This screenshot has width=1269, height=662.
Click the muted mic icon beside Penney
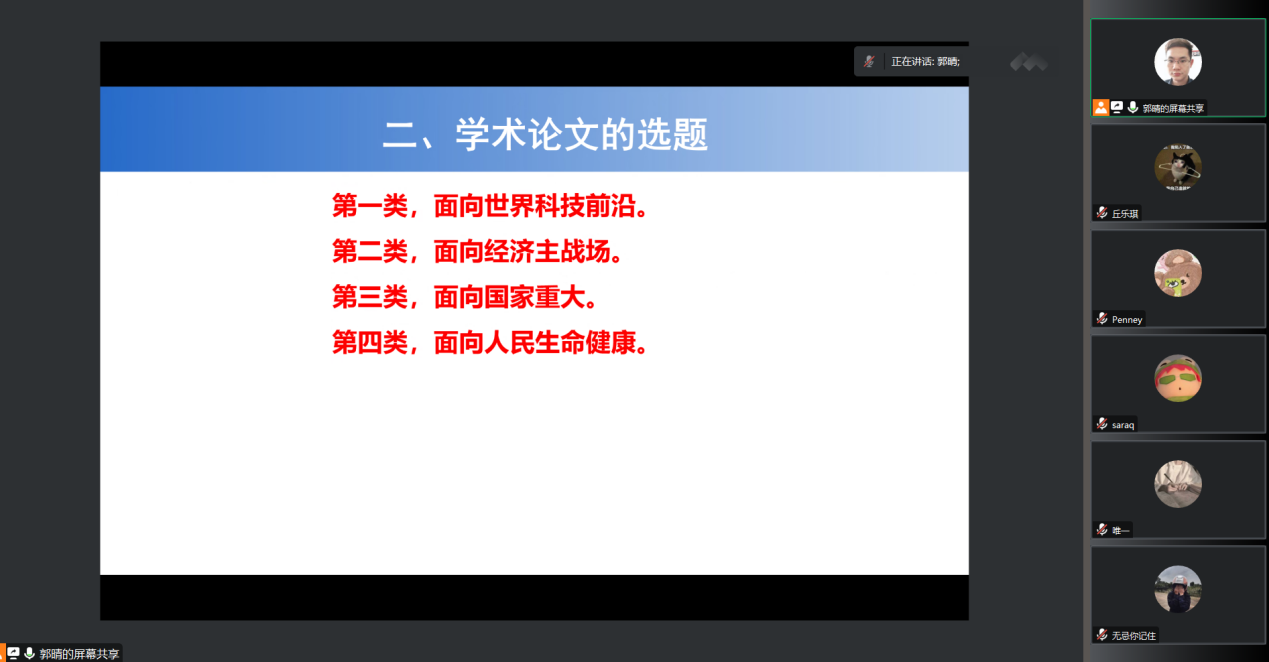point(1101,319)
